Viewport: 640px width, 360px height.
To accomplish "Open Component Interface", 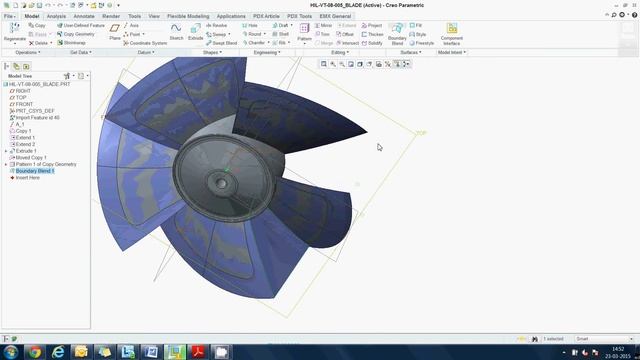I will coord(451,33).
